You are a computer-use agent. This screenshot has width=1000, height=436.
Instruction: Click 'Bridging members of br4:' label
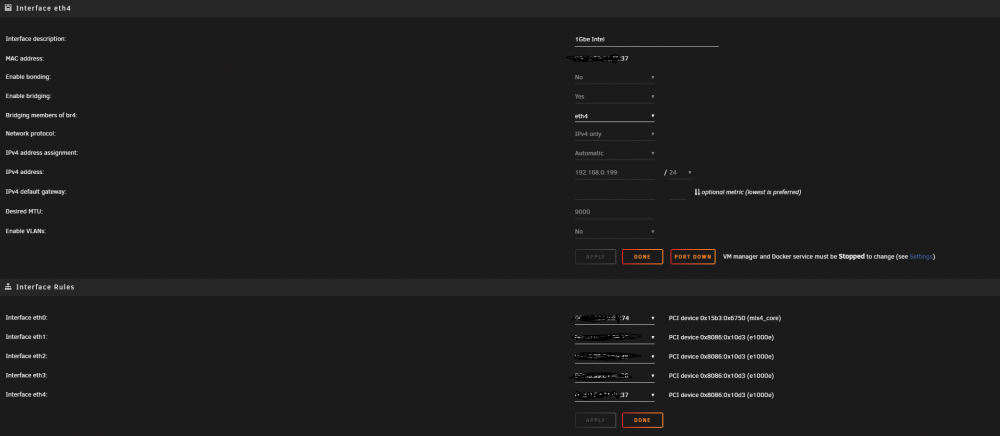(40, 115)
